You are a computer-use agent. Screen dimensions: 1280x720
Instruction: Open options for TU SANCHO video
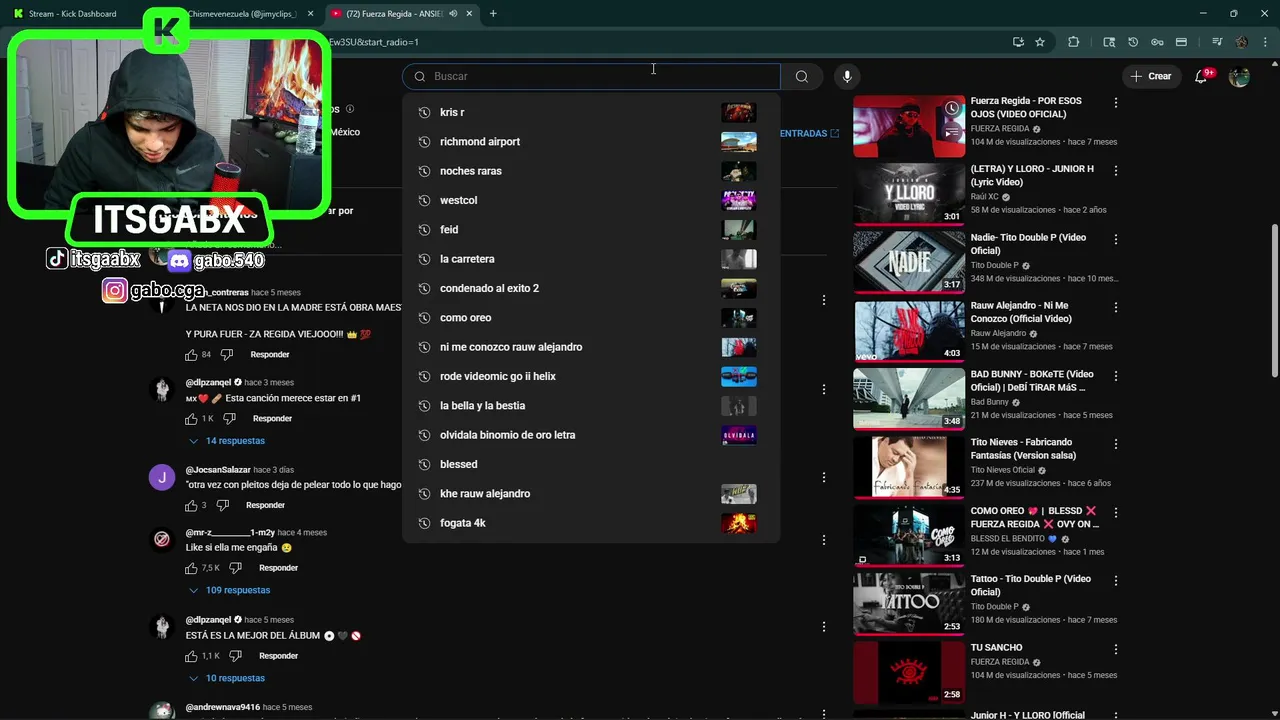[1116, 649]
